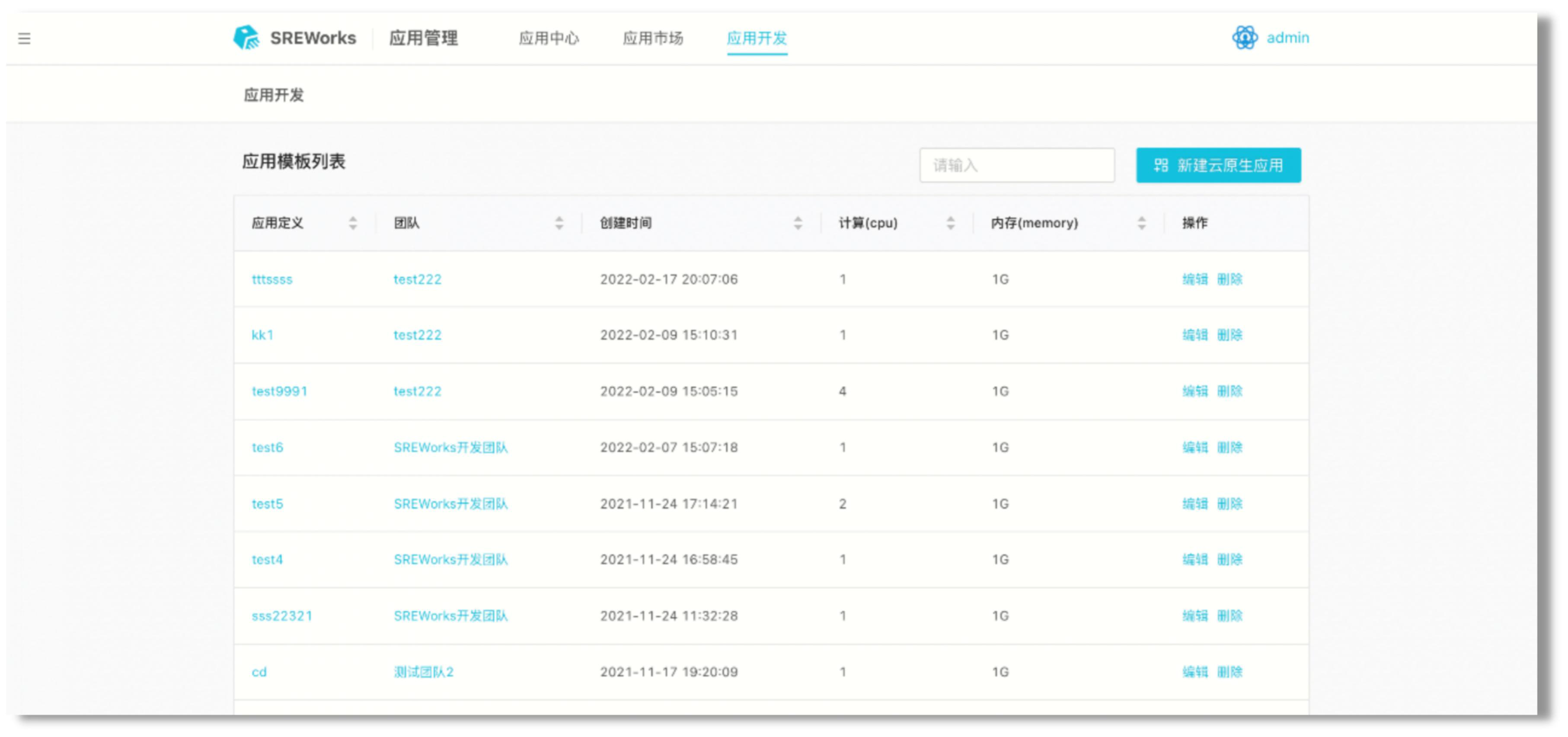Screen dimensions: 1568x737
Task: Click SREWorks开发团队 in test5 row
Action: [x=451, y=504]
